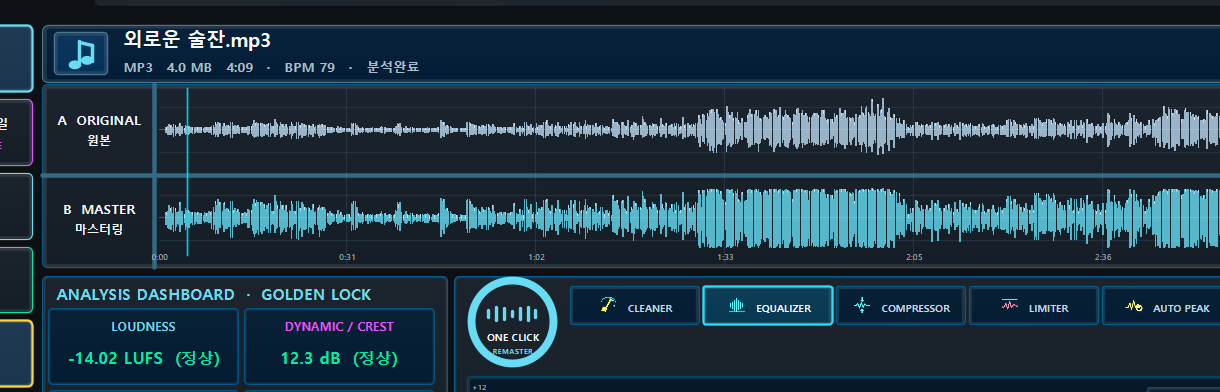Image resolution: width=1220 pixels, height=392 pixels.
Task: Click the EQUALIZER bars icon
Action: pyautogui.click(x=738, y=306)
